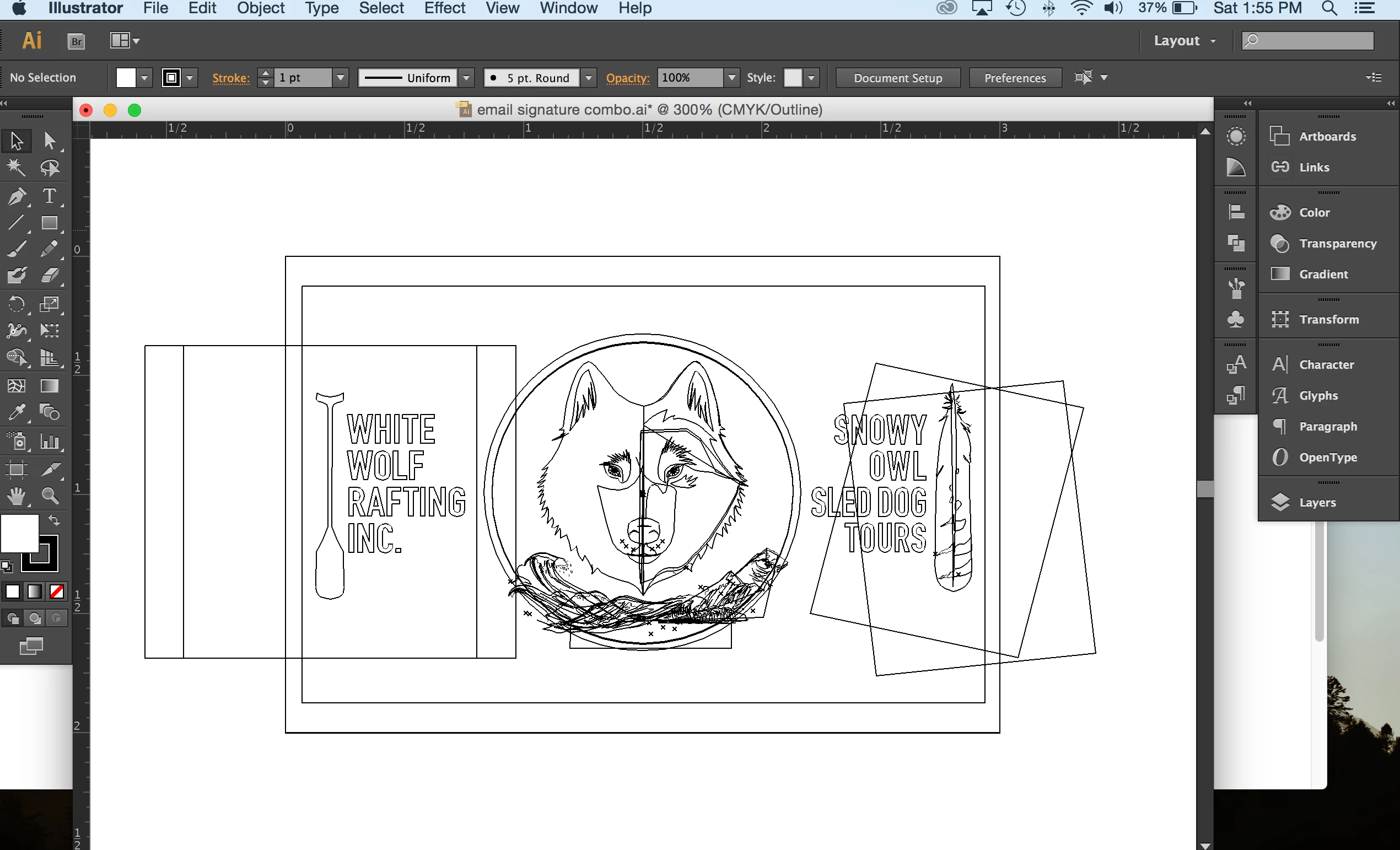This screenshot has height=850, width=1400.
Task: Select the Hand tool
Action: tap(17, 497)
